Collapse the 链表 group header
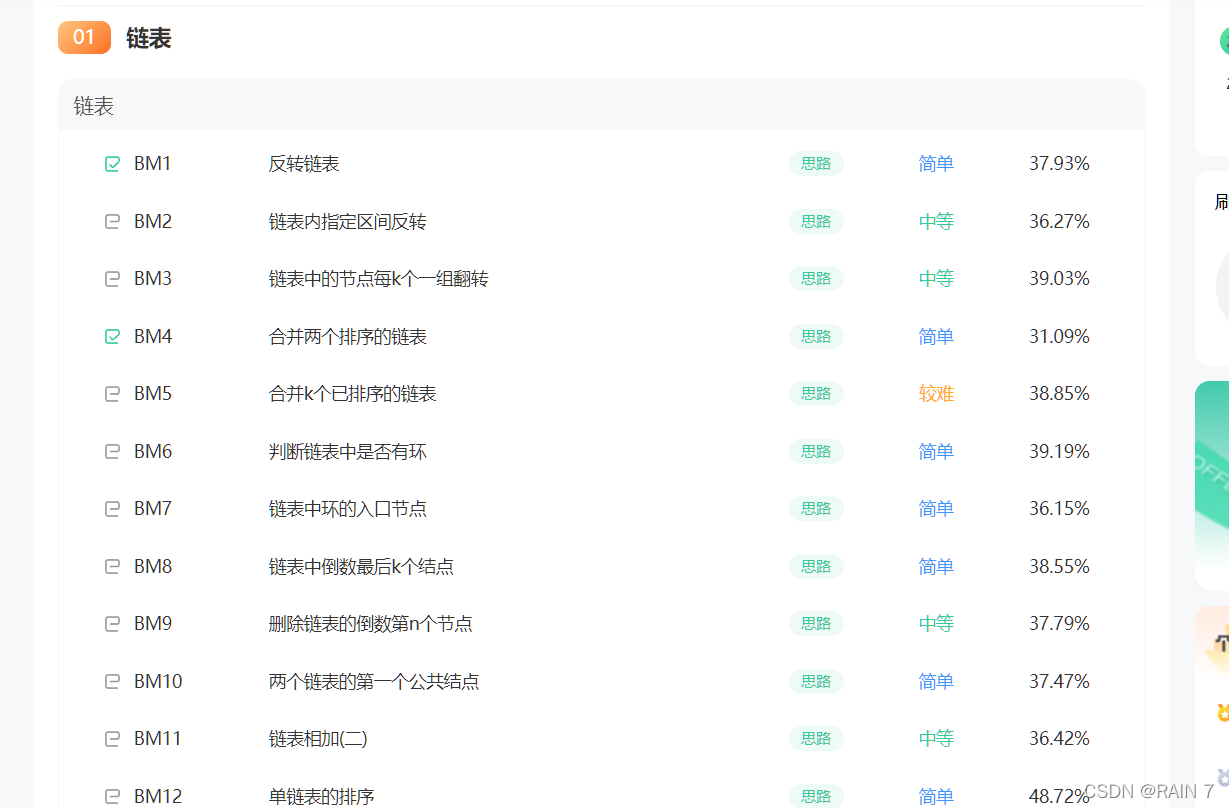Viewport: 1229px width, 808px height. tap(92, 106)
